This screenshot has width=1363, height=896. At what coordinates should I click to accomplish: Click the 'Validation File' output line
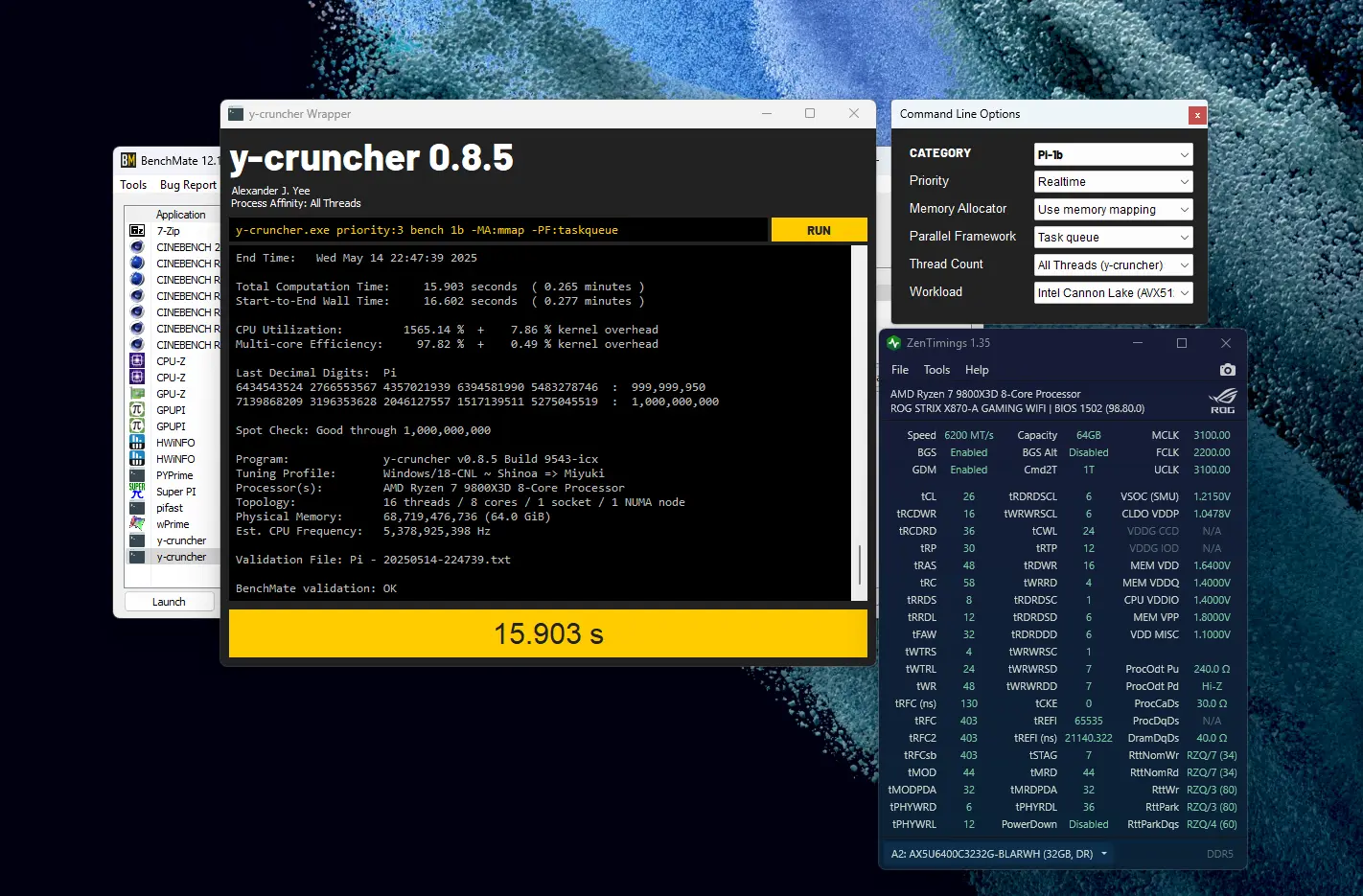coord(373,560)
